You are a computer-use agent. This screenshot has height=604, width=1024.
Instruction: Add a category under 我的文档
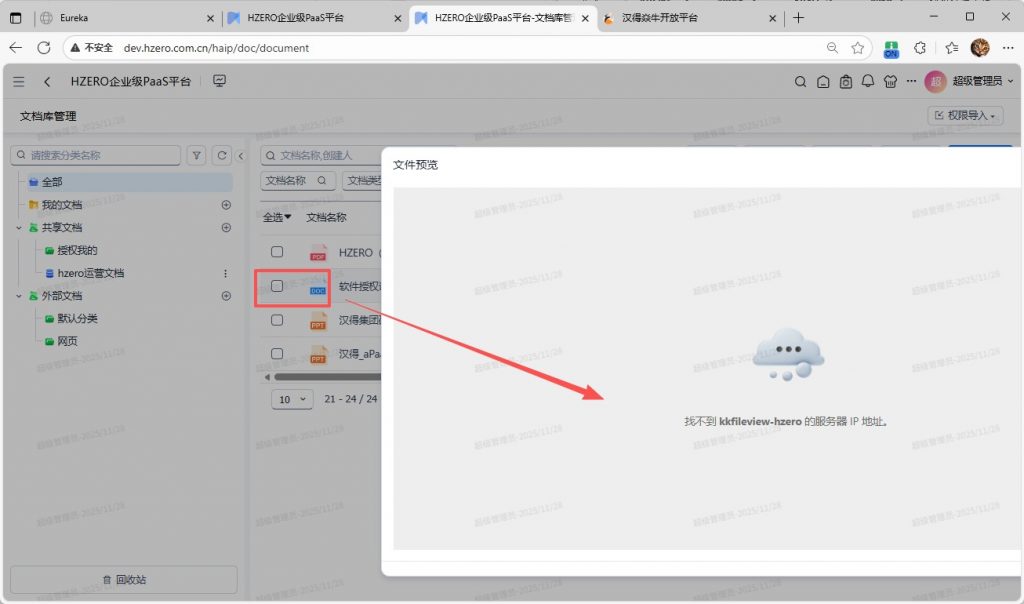[x=226, y=205]
